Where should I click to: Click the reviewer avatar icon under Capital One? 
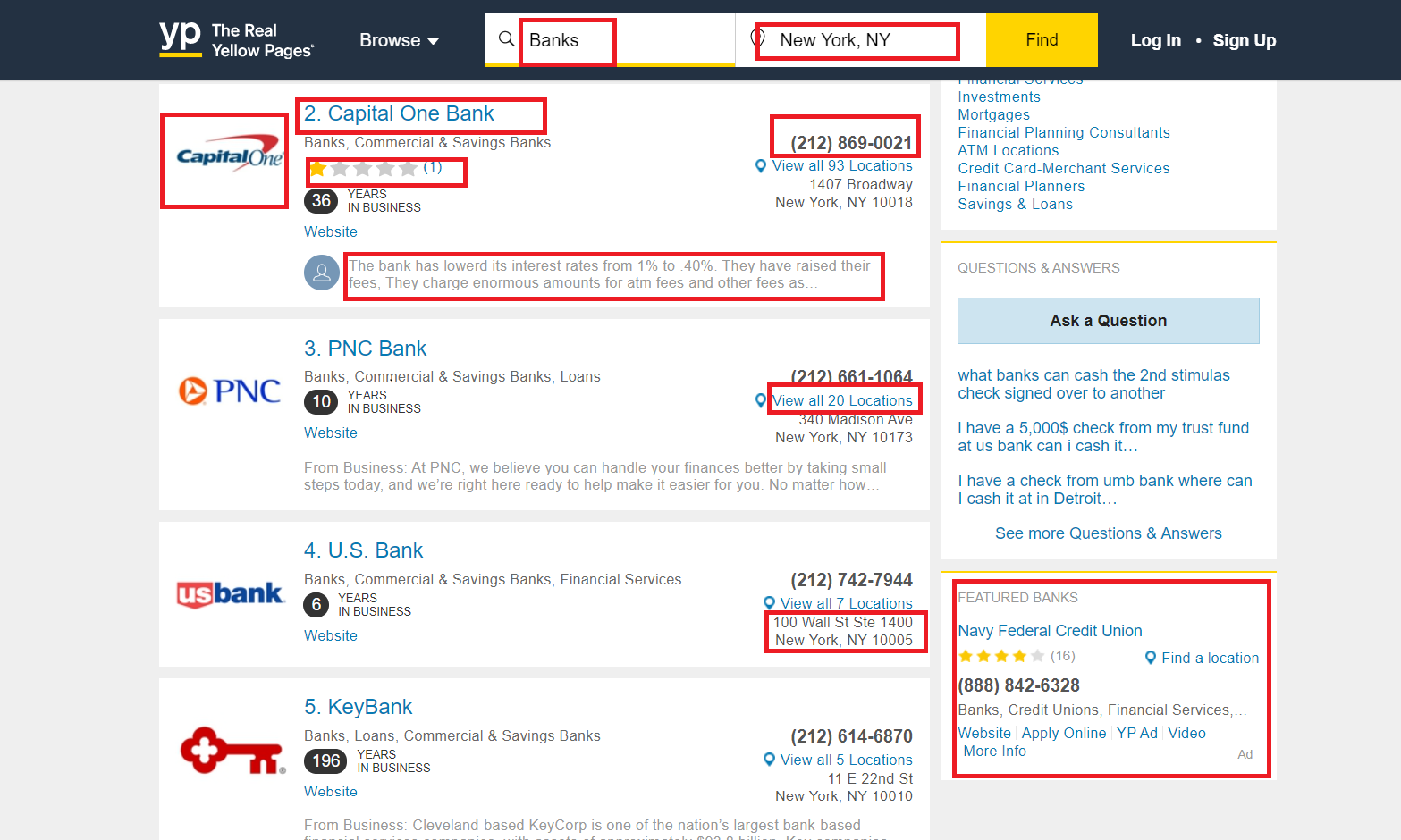[322, 273]
